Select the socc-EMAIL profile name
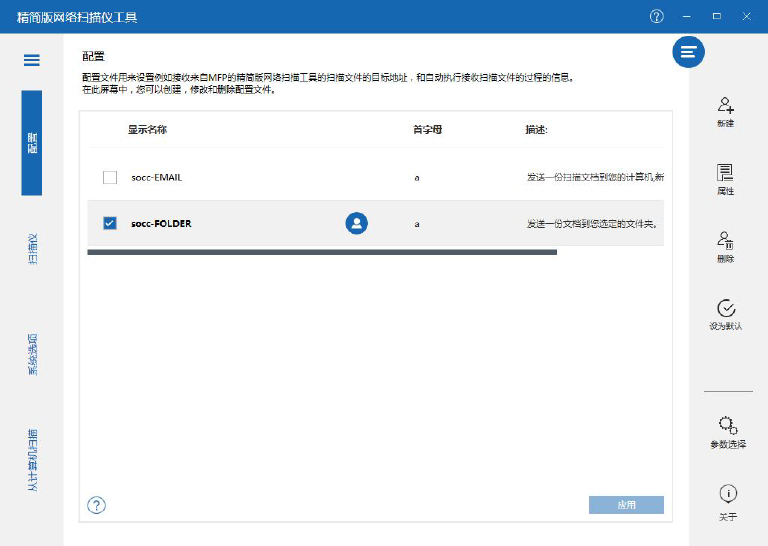Image resolution: width=768 pixels, height=546 pixels. pos(157,178)
